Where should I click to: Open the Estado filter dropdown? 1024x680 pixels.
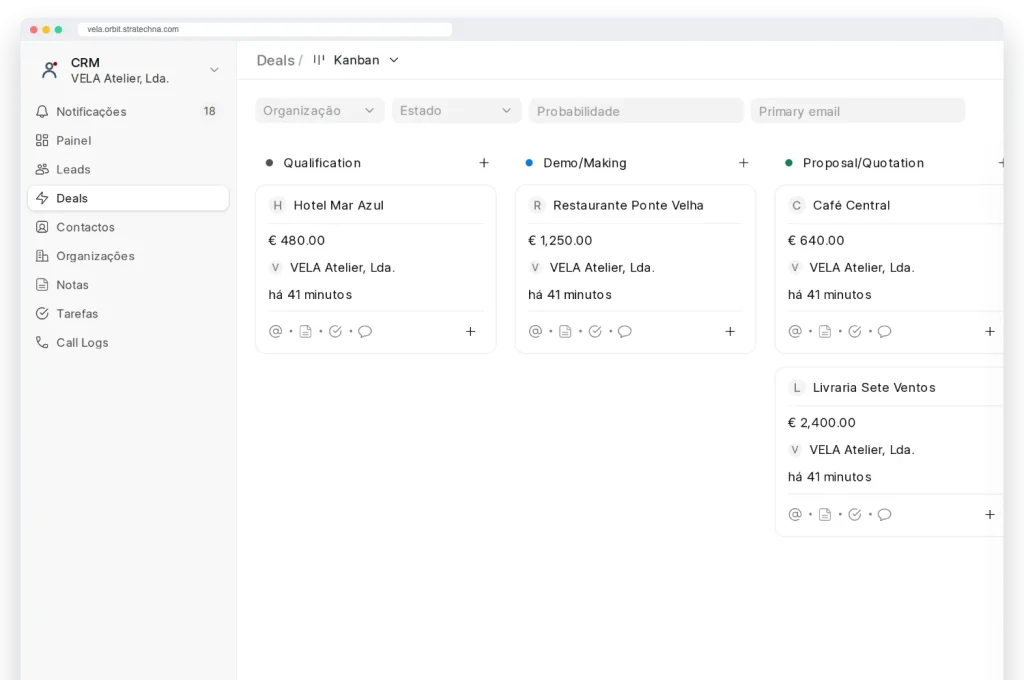pos(456,111)
